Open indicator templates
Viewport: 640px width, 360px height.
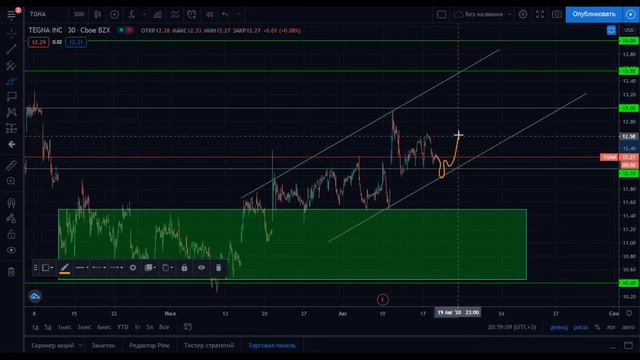(x=175, y=14)
